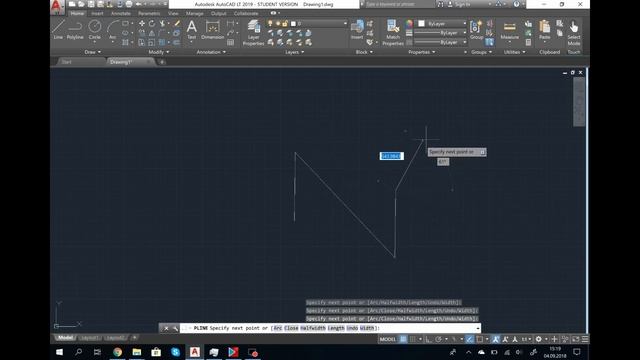Click the Trim tool in Modify panel
Viewport: 640px width, 360px height.
[x=162, y=24]
